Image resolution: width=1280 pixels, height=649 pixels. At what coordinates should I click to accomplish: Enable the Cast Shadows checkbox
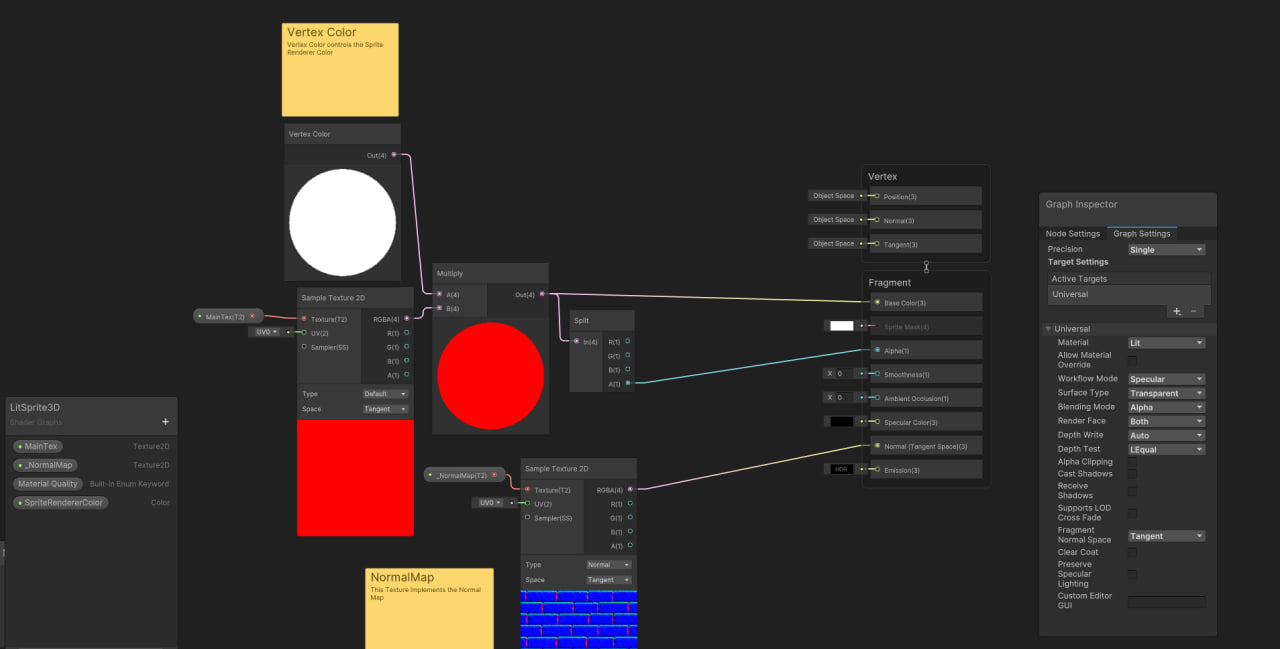pyautogui.click(x=1133, y=473)
